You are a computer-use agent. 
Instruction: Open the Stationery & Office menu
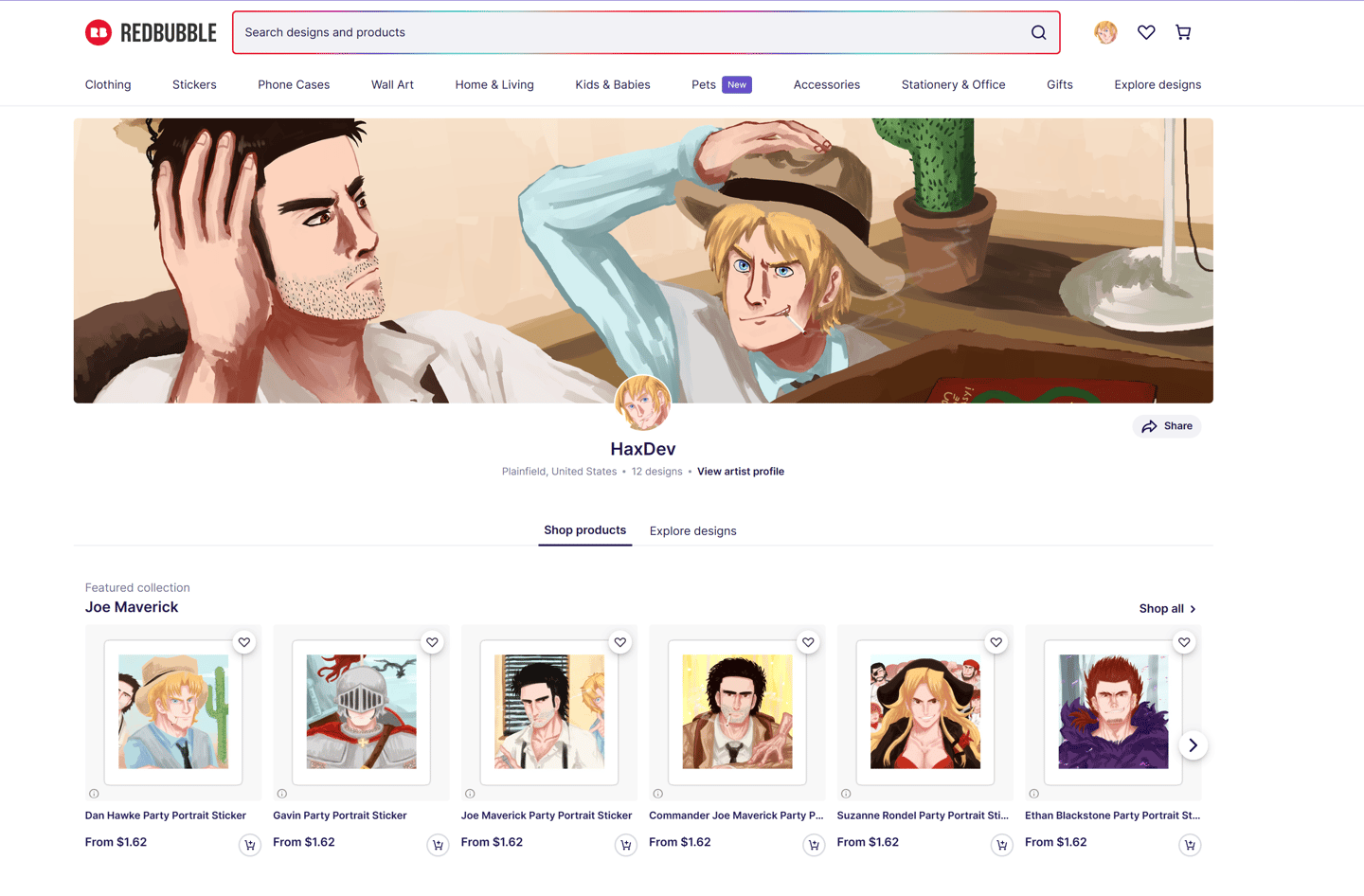(953, 84)
